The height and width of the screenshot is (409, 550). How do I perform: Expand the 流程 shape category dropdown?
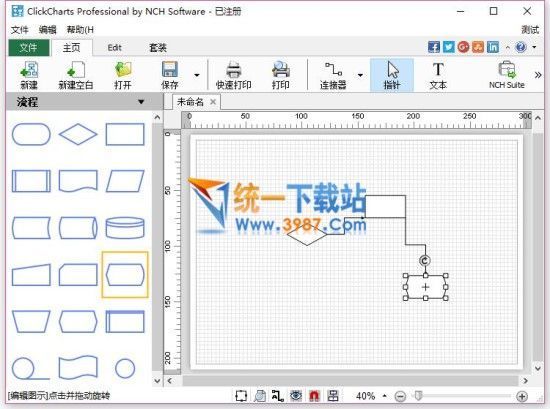[x=141, y=102]
